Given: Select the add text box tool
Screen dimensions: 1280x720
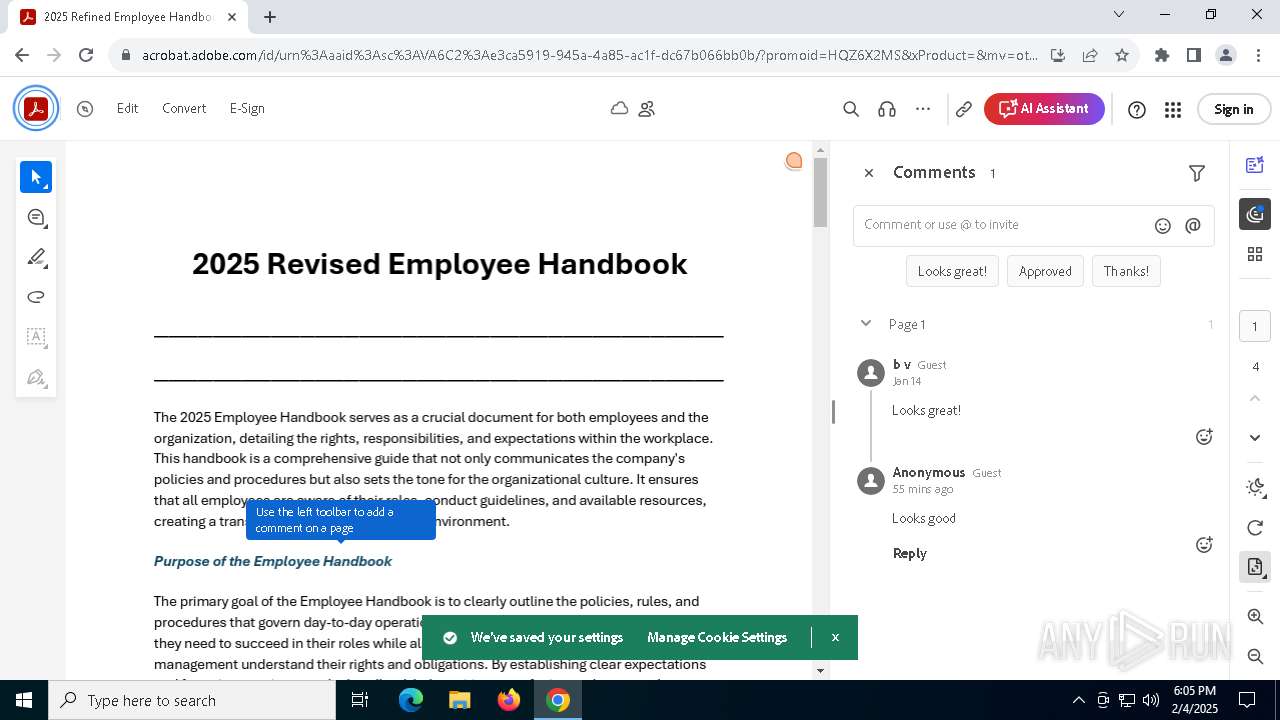Looking at the screenshot, I should pyautogui.click(x=36, y=337).
